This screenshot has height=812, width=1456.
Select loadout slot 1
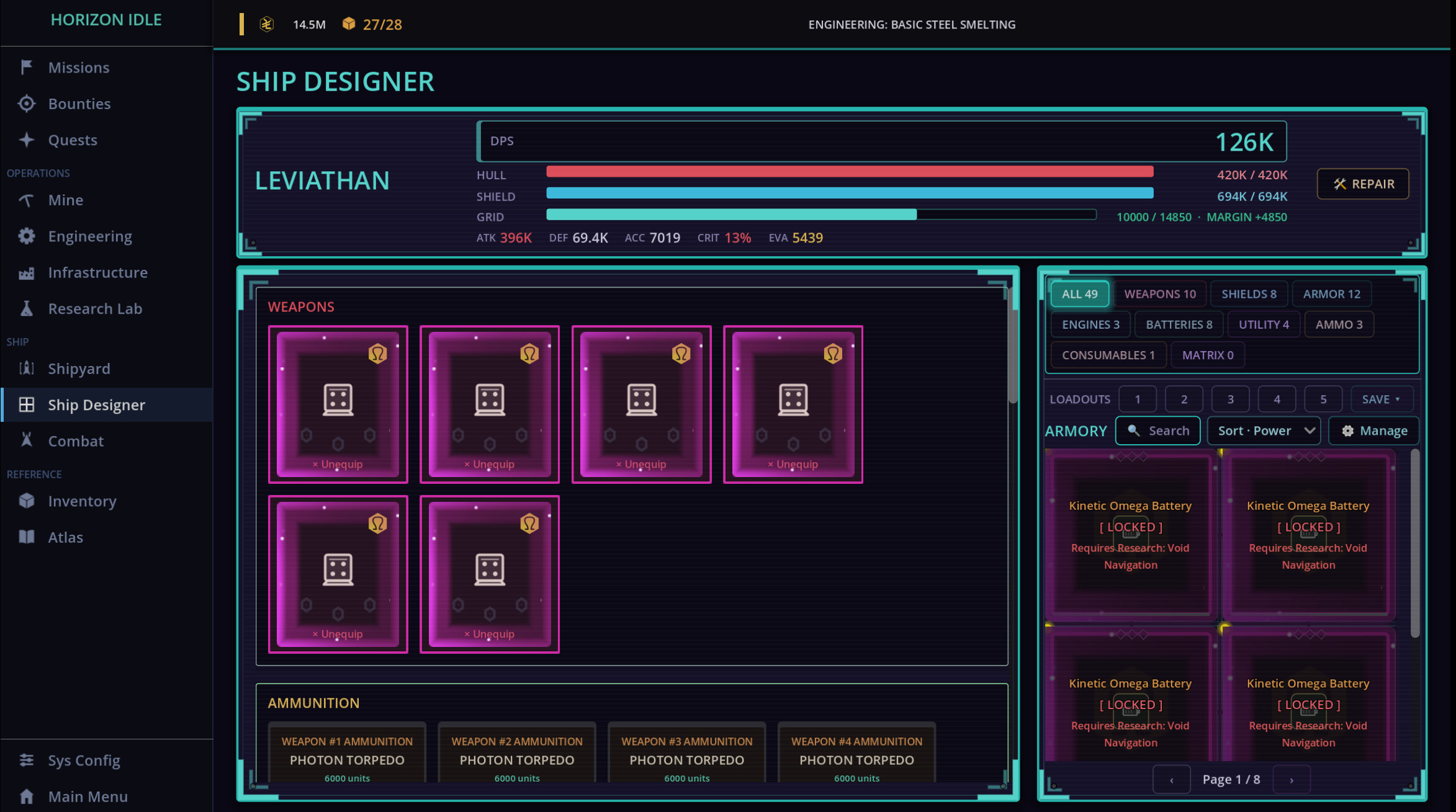(x=1138, y=399)
